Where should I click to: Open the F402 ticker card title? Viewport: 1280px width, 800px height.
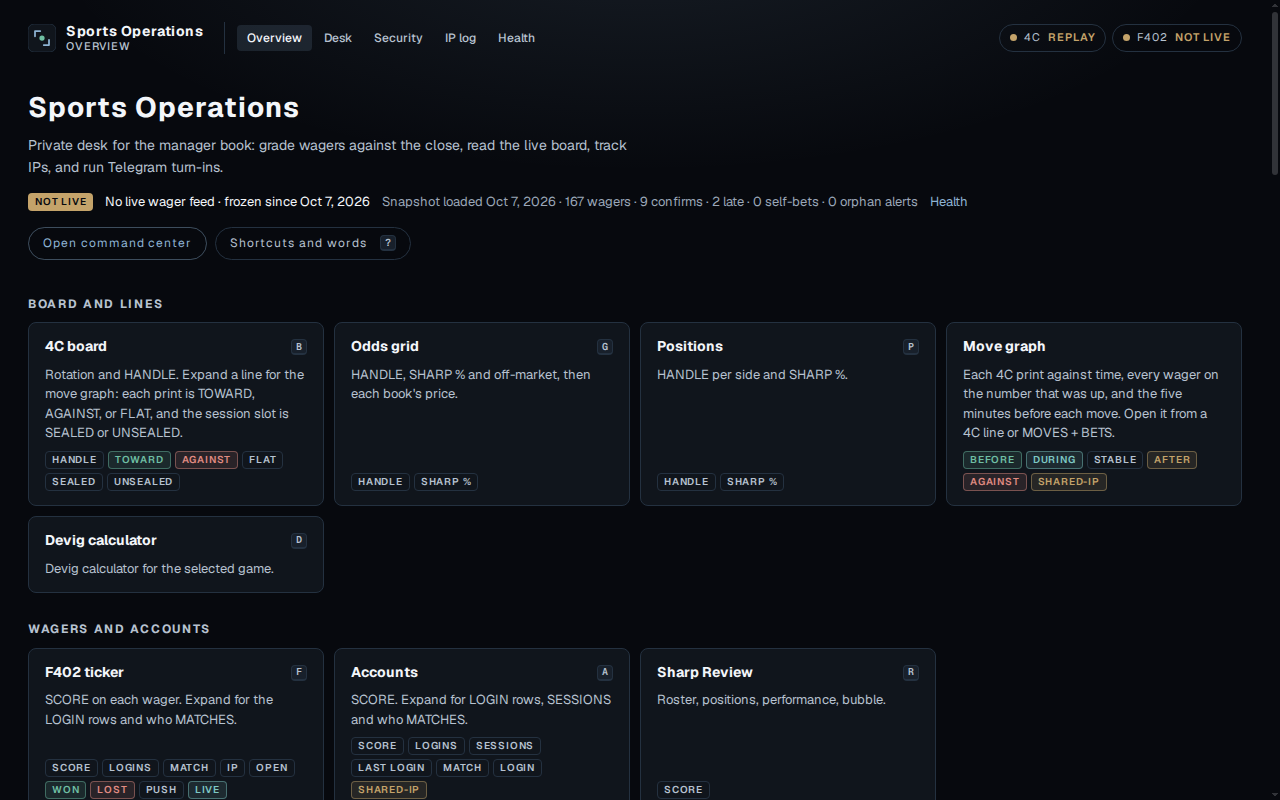point(84,672)
